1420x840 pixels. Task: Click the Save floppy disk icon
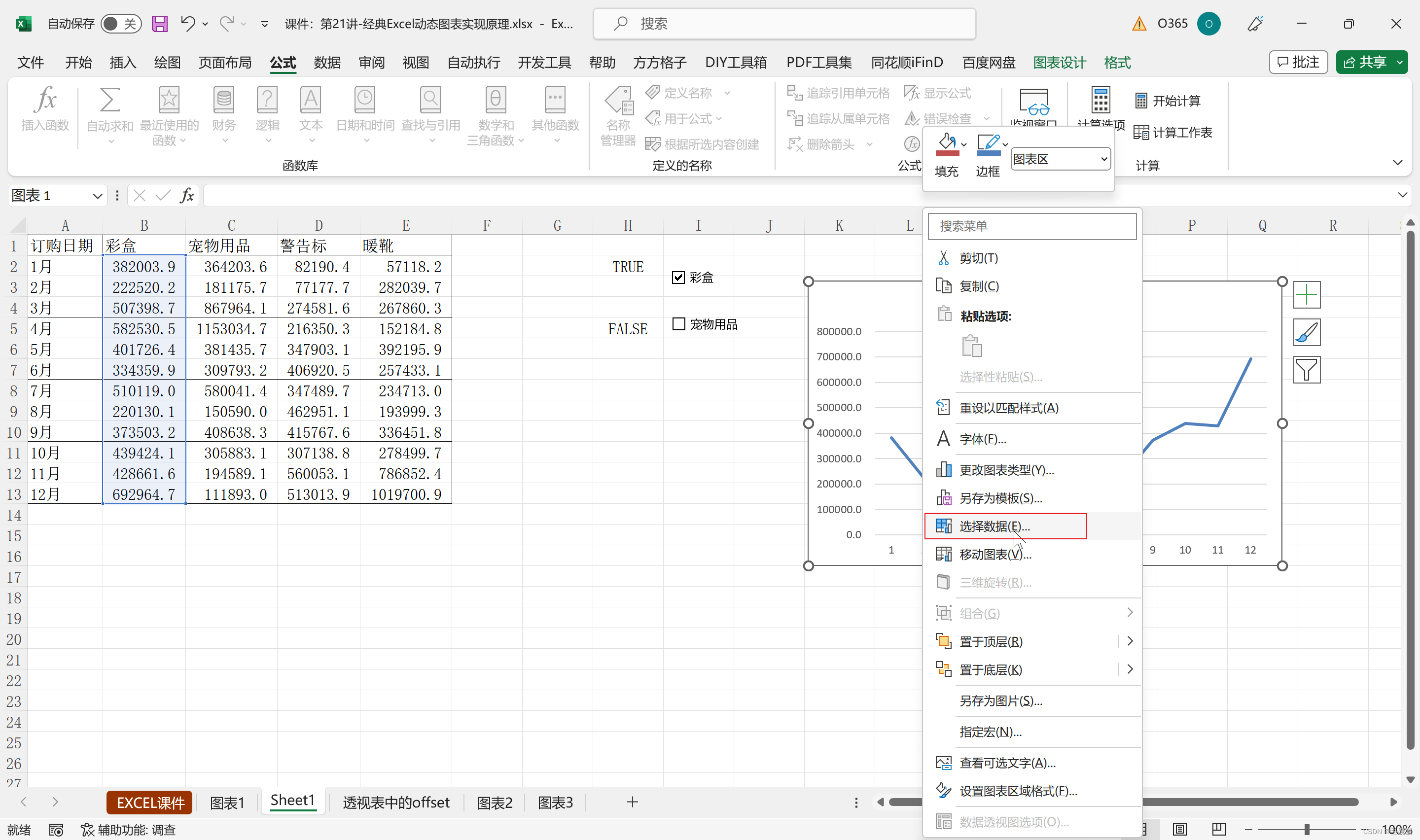[160, 24]
